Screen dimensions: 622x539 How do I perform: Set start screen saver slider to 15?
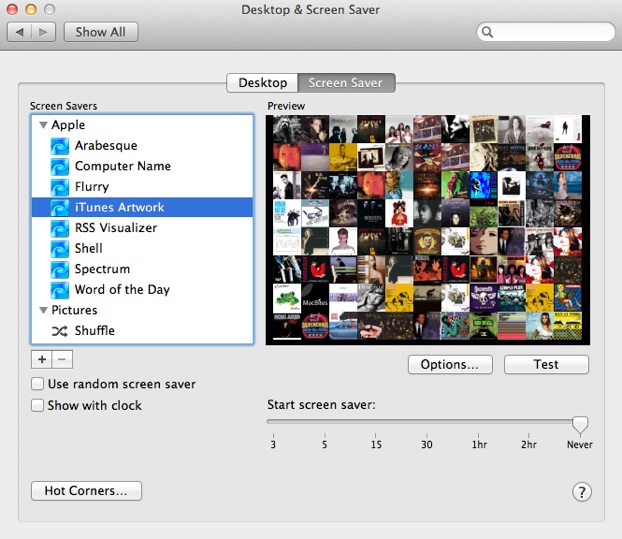click(376, 424)
